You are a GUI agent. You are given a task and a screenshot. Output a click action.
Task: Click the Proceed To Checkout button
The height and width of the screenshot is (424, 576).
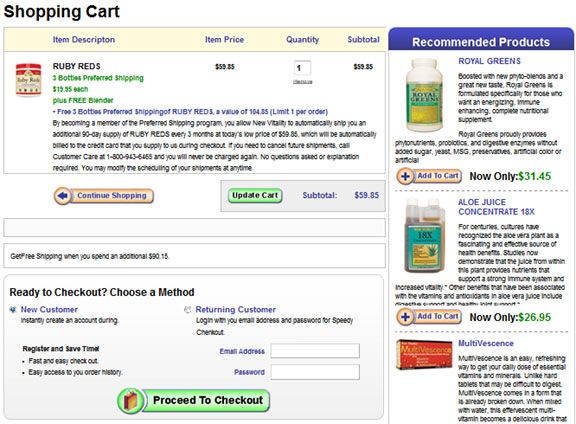[194, 400]
